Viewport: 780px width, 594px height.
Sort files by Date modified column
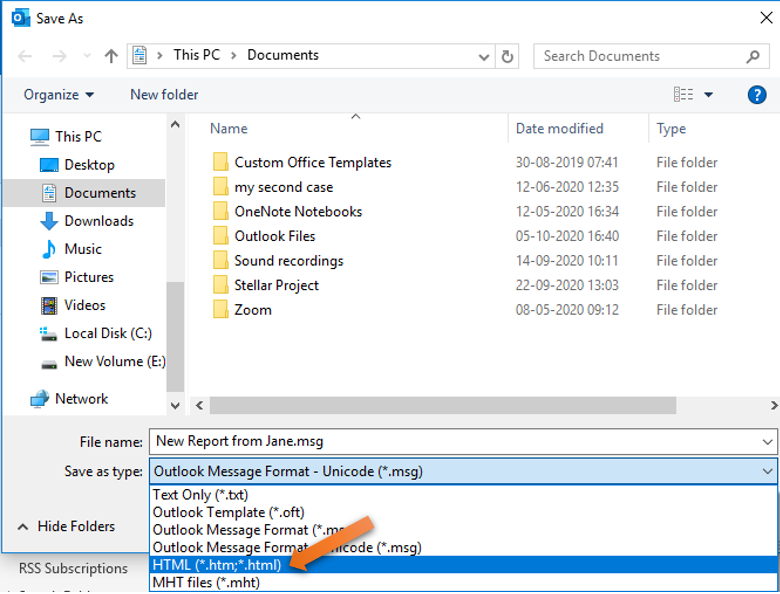559,128
